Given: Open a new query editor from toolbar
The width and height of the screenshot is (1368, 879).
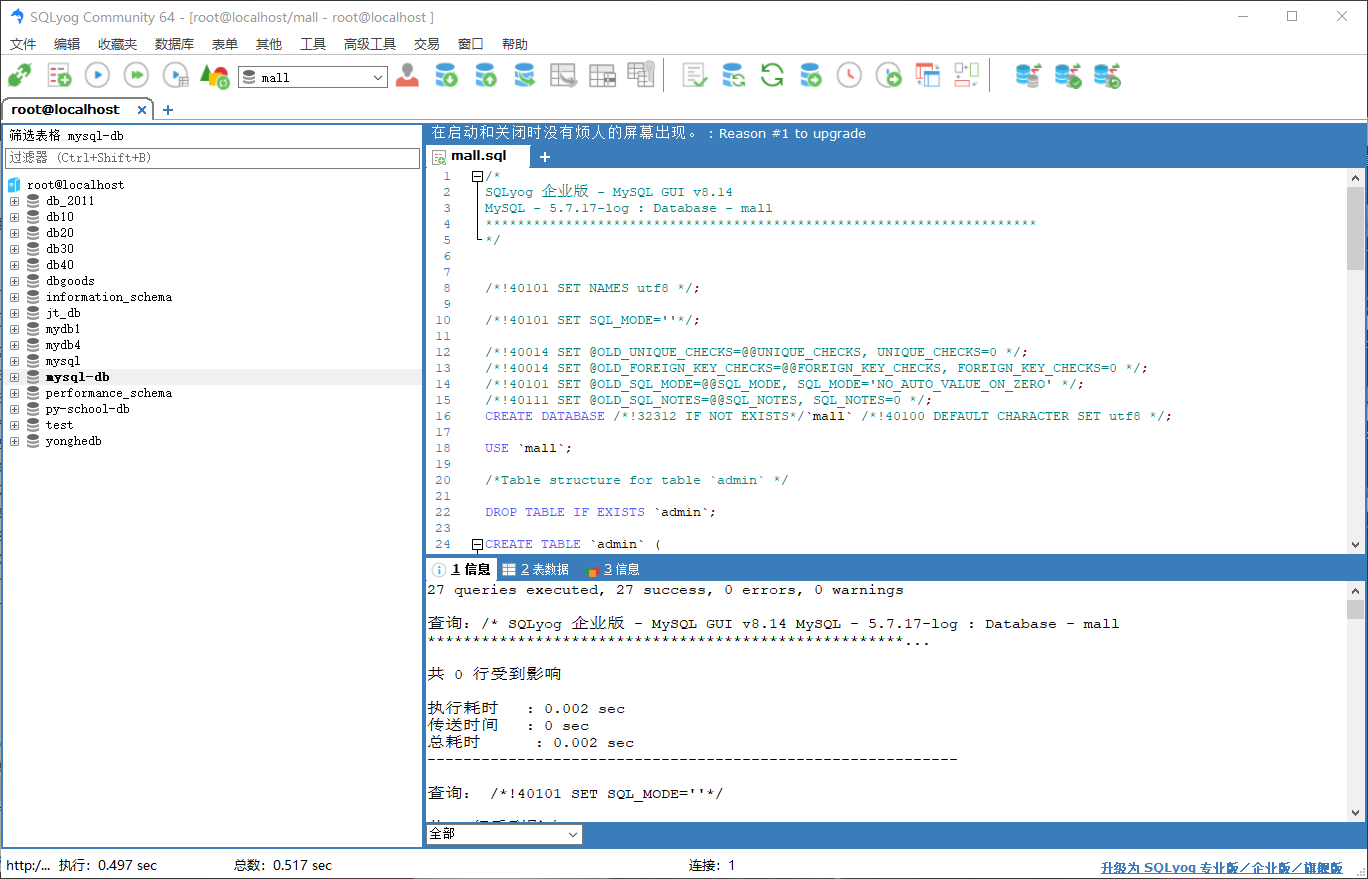Looking at the screenshot, I should coord(59,75).
